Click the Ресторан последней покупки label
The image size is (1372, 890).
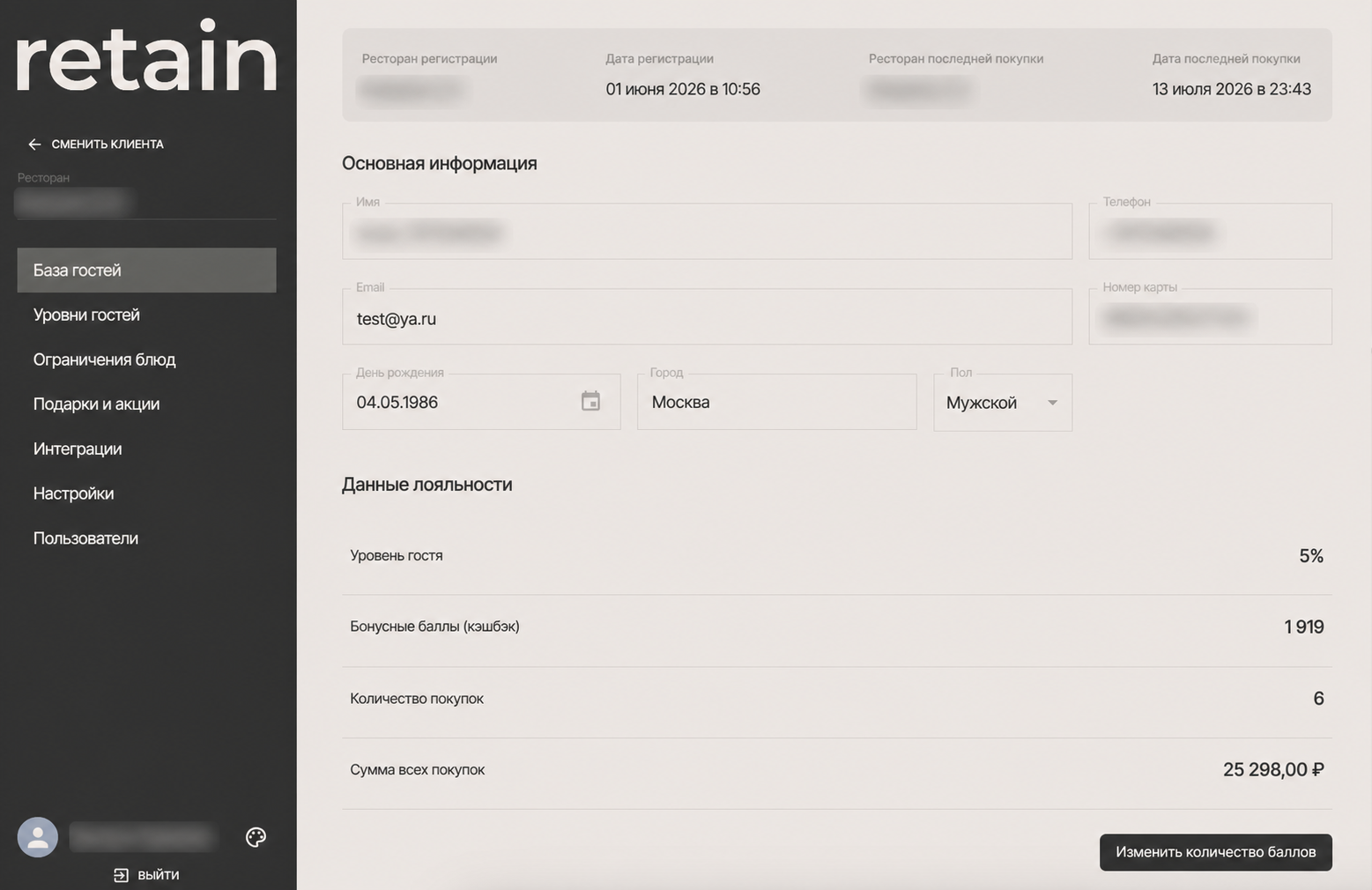(956, 59)
